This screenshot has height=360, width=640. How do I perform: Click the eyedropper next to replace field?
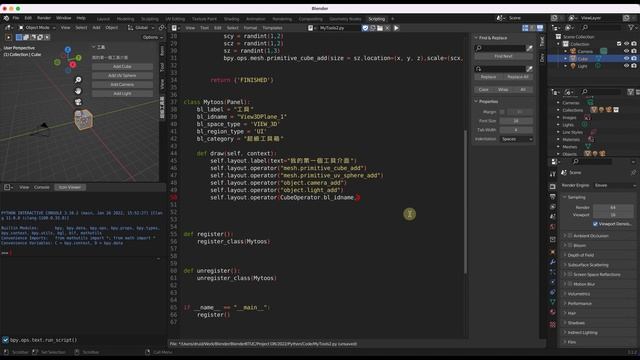coord(529,69)
